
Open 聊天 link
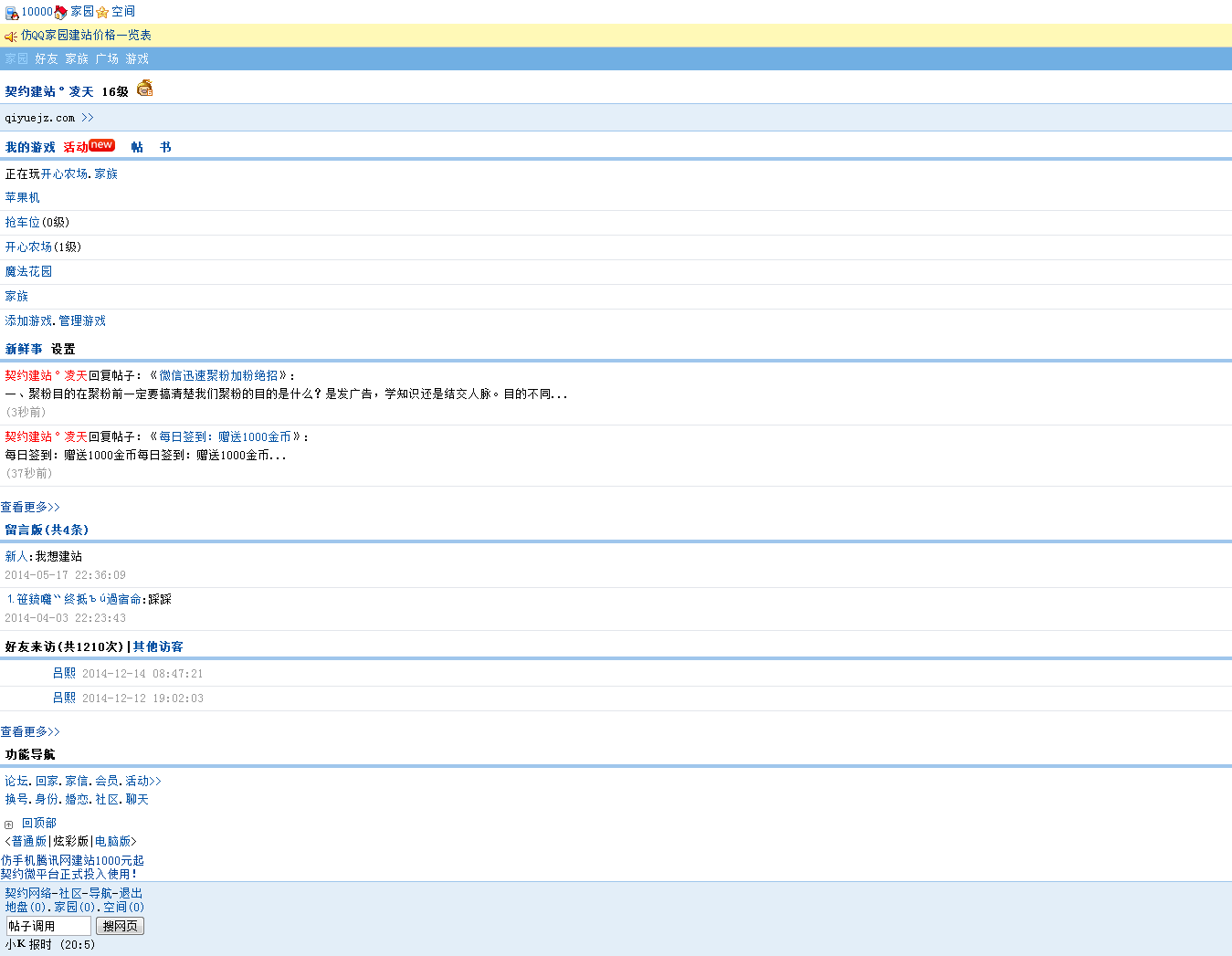(137, 800)
